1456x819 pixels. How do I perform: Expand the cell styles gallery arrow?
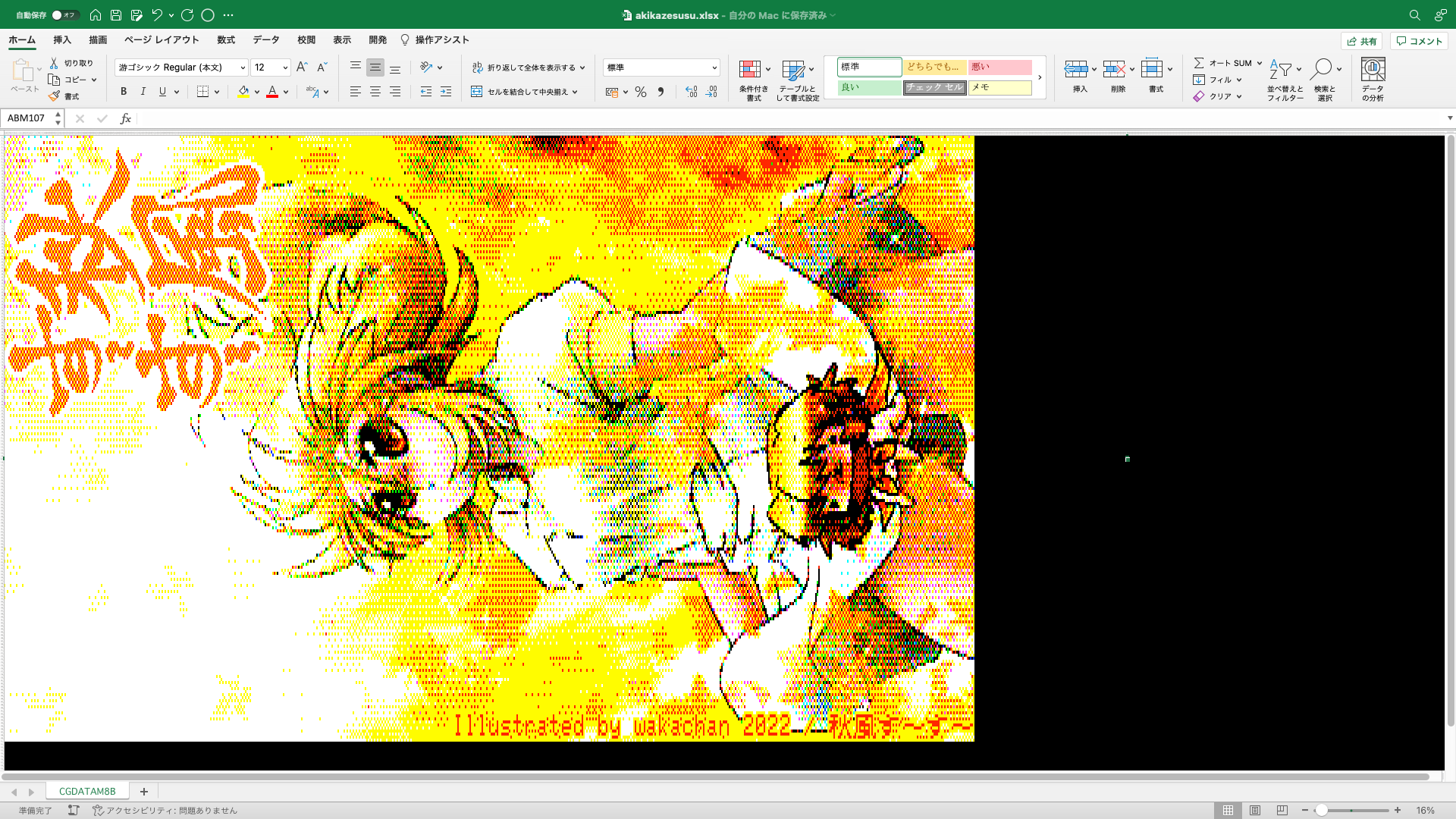[x=1040, y=77]
